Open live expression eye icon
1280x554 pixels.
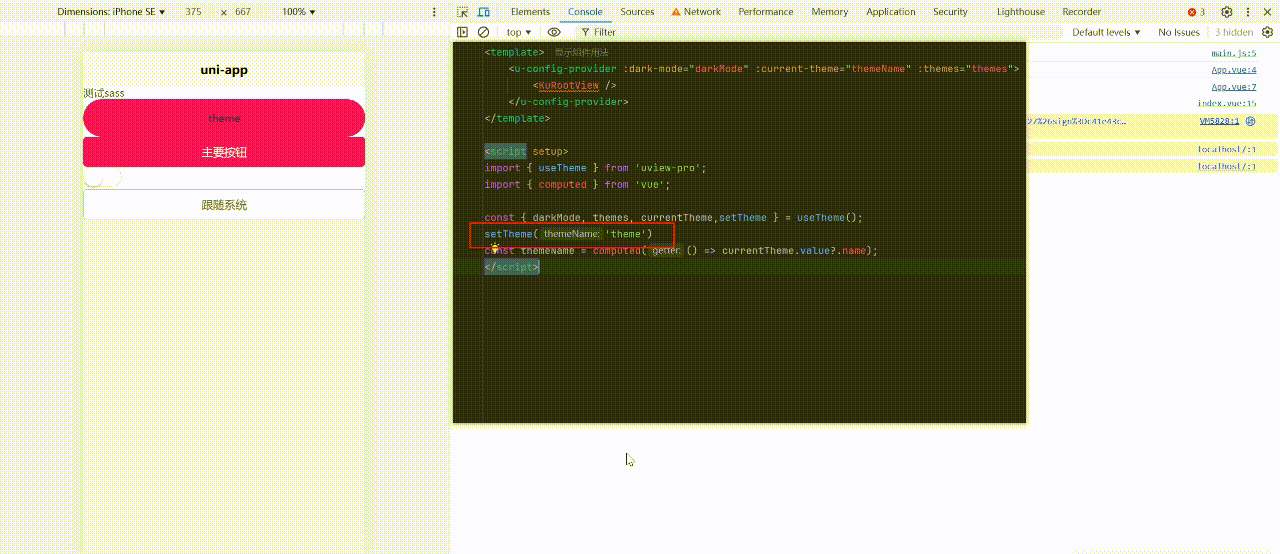[x=554, y=32]
